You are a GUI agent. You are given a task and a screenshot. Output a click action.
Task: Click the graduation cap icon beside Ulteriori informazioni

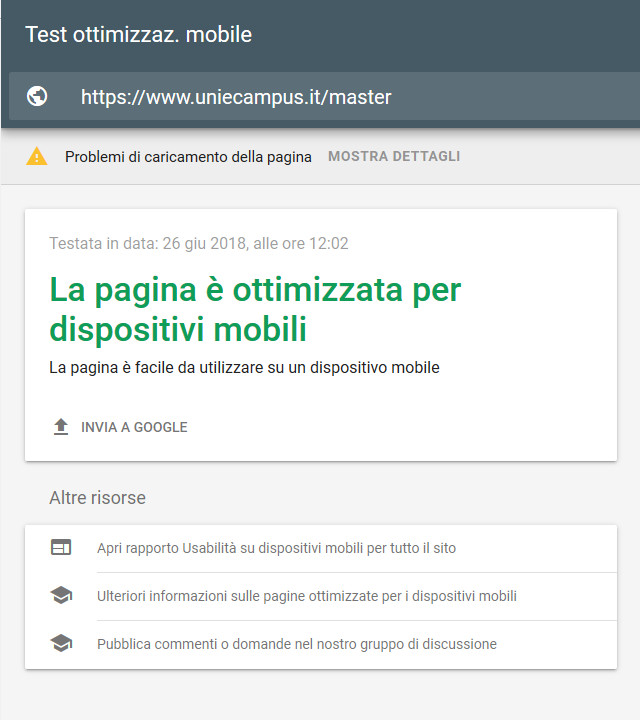pos(61,596)
